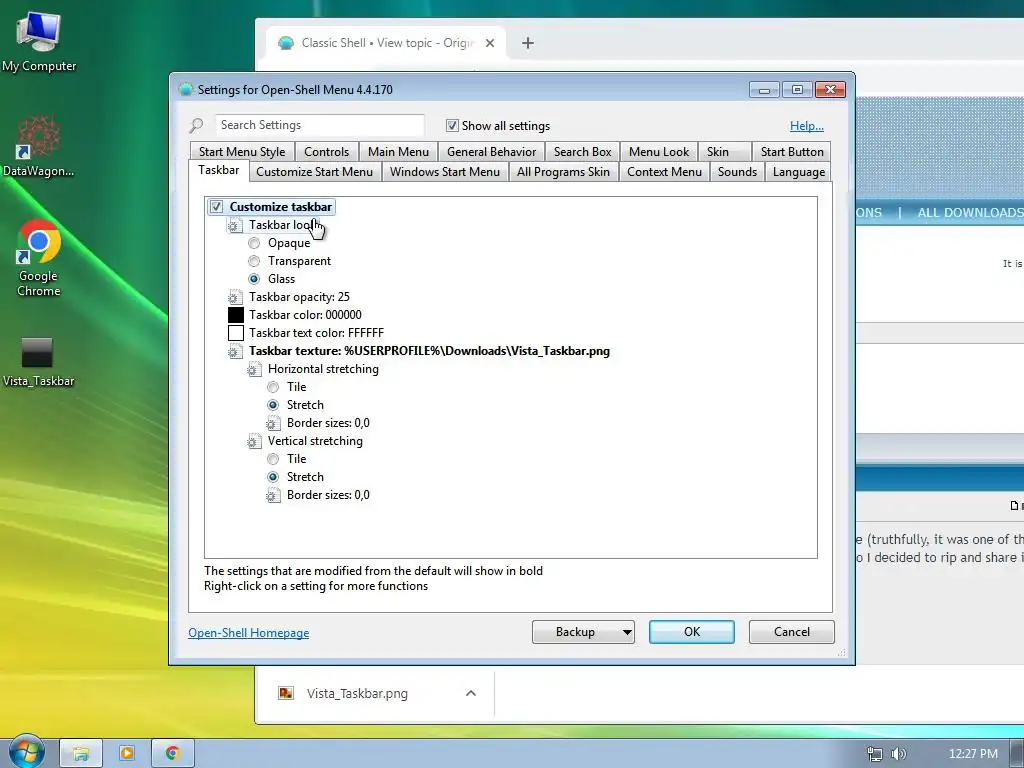Viewport: 1024px width, 768px height.
Task: Switch to the Start Menu Style tab
Action: pos(242,152)
